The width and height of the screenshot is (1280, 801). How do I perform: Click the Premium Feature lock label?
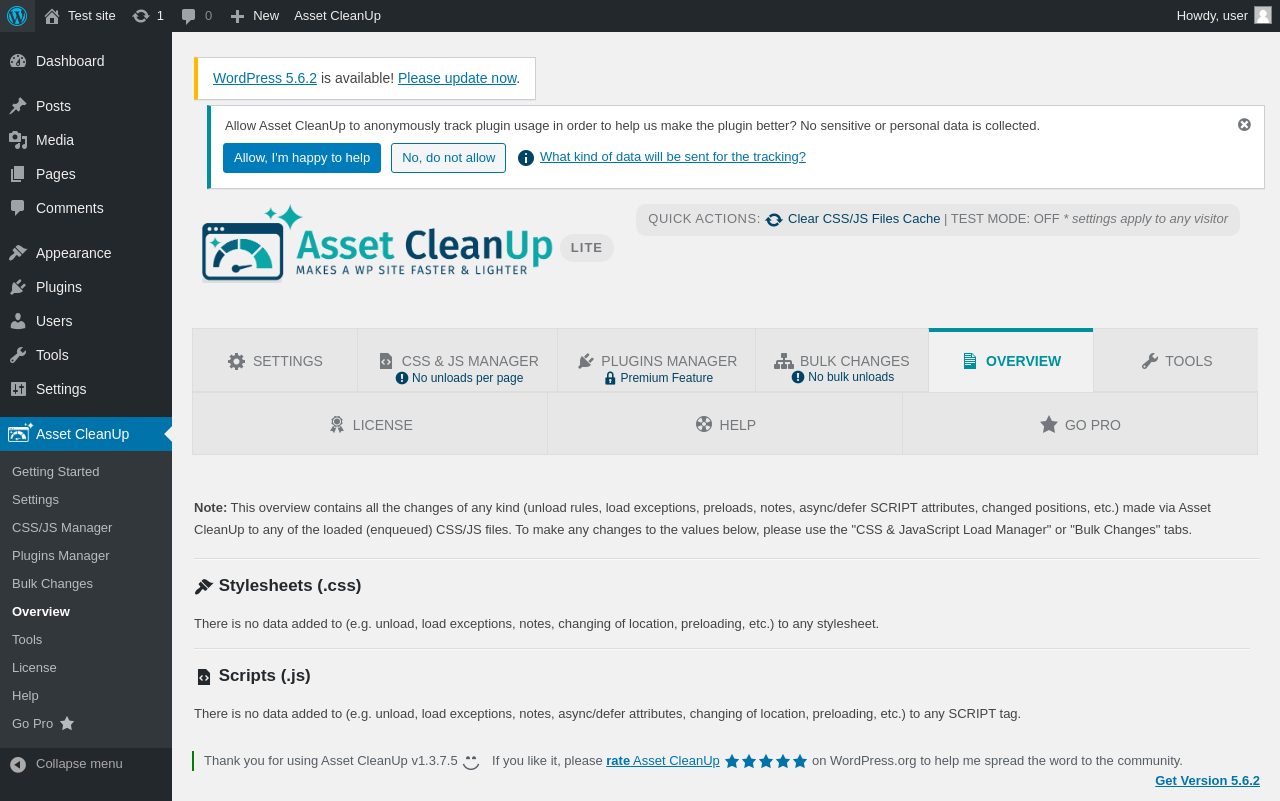tap(658, 378)
